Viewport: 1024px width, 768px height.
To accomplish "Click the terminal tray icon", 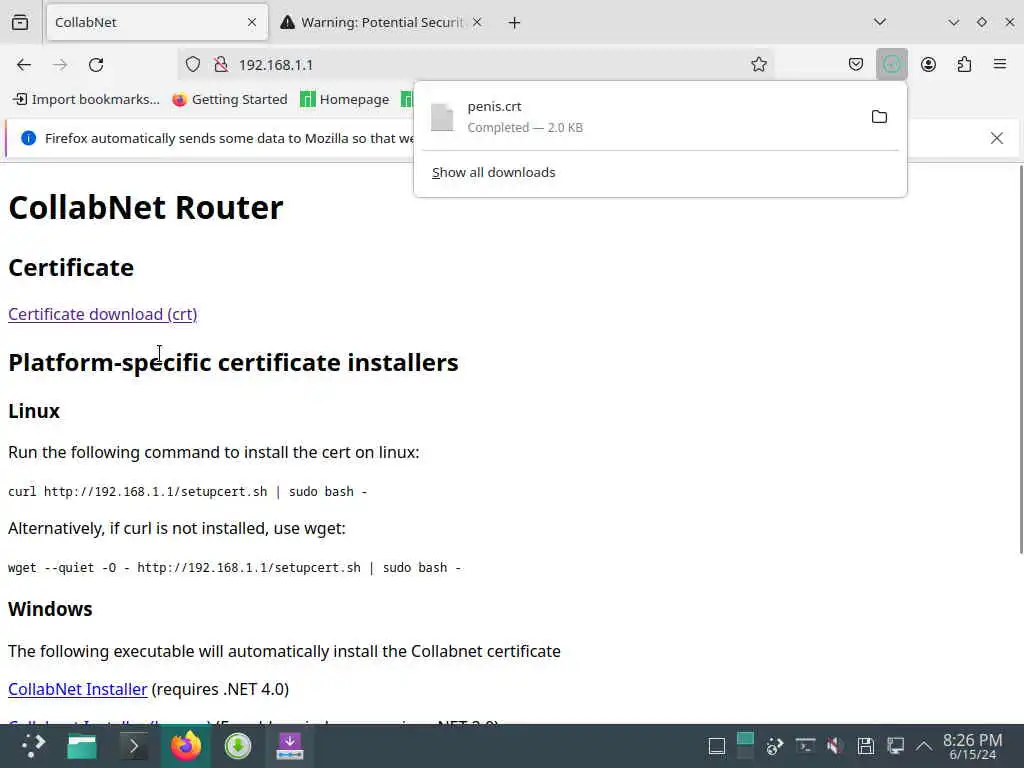I will click(805, 746).
